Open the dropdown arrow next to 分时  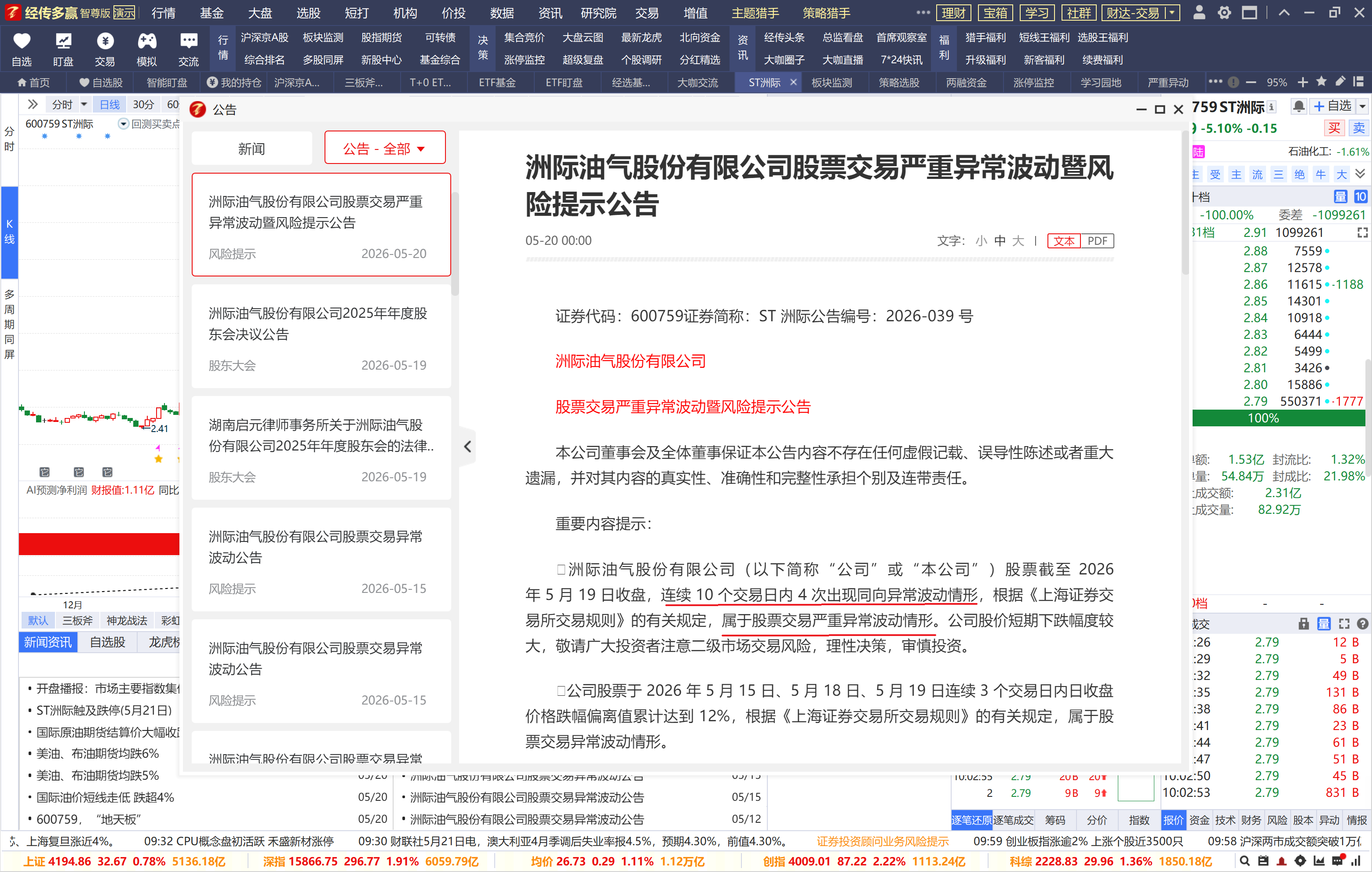click(x=84, y=104)
